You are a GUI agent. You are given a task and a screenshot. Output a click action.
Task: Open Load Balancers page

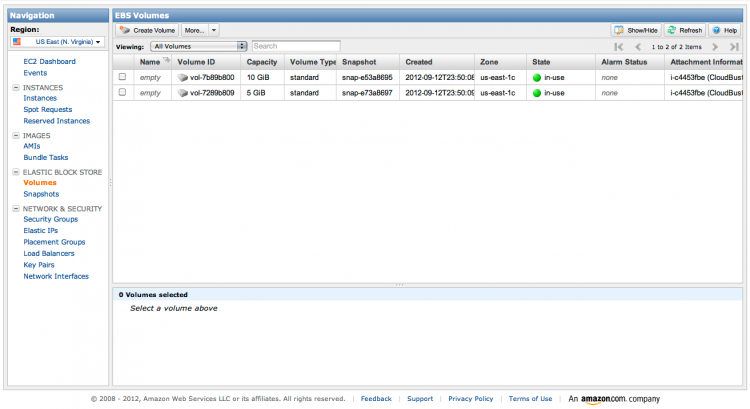click(x=49, y=254)
